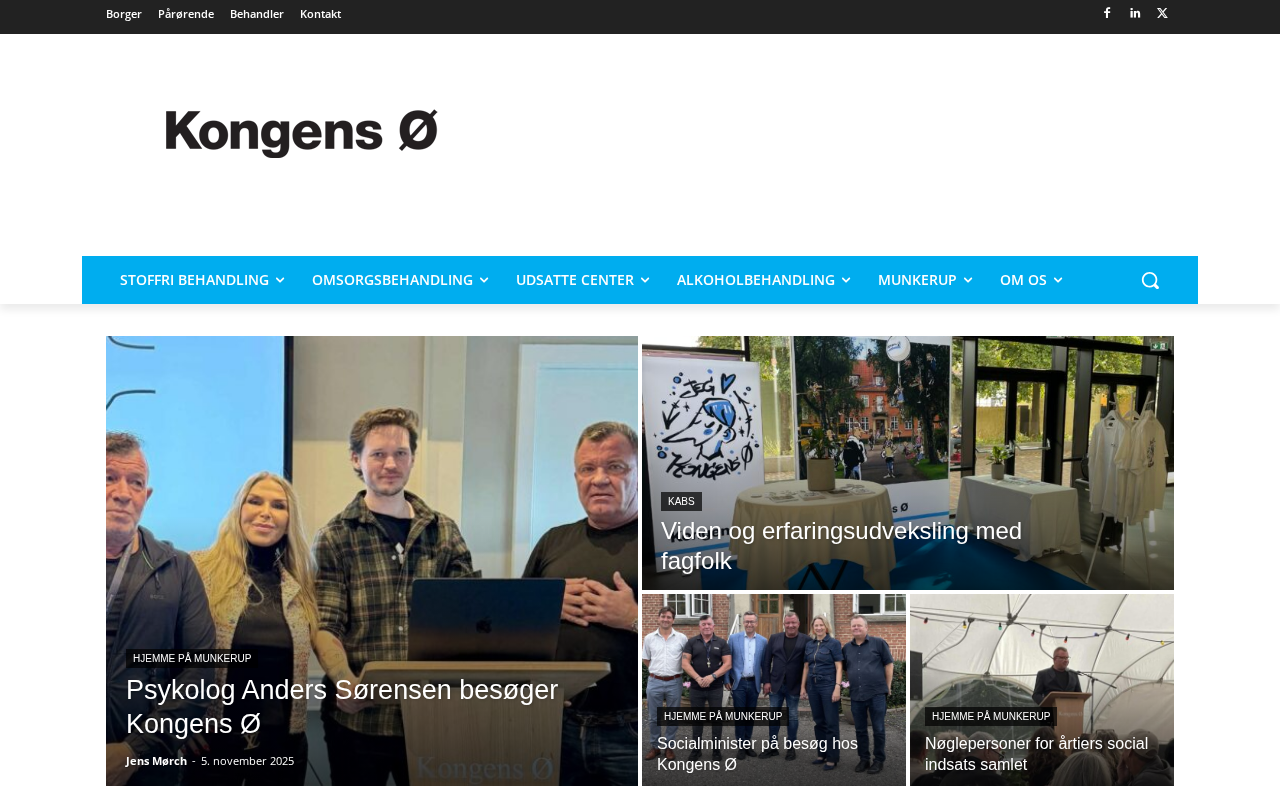Expand the Omsorgsbehandling dropdown menu
The image size is (1280, 800).
(x=400, y=280)
